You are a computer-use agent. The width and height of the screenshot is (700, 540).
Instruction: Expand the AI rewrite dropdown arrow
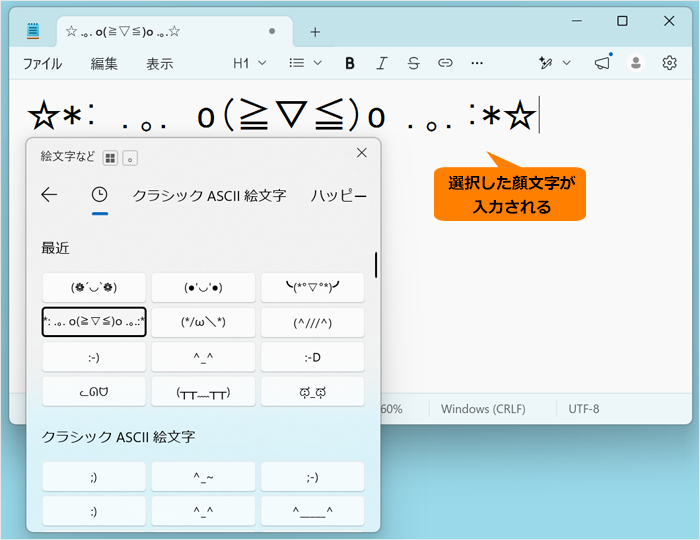coord(567,63)
